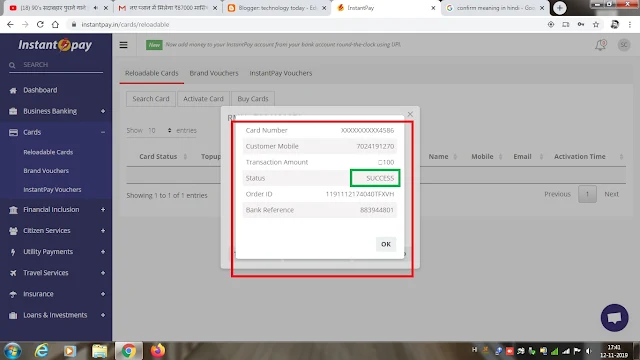The width and height of the screenshot is (640, 360).
Task: Expand the Travel Services section
Action: coord(103,273)
